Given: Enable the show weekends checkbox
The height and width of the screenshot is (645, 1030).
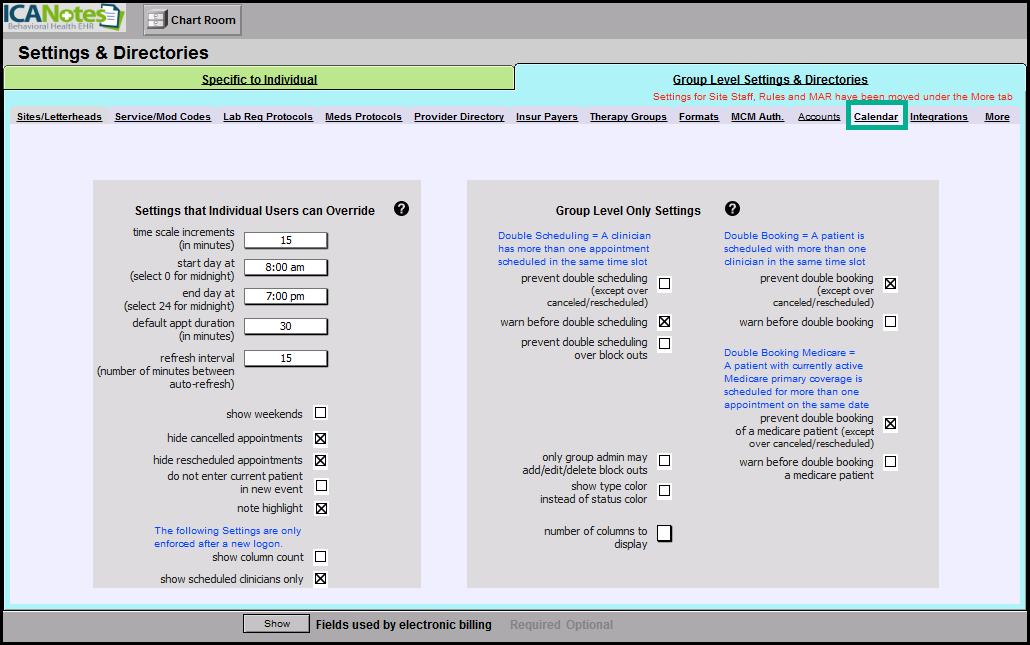Looking at the screenshot, I should click(x=321, y=413).
